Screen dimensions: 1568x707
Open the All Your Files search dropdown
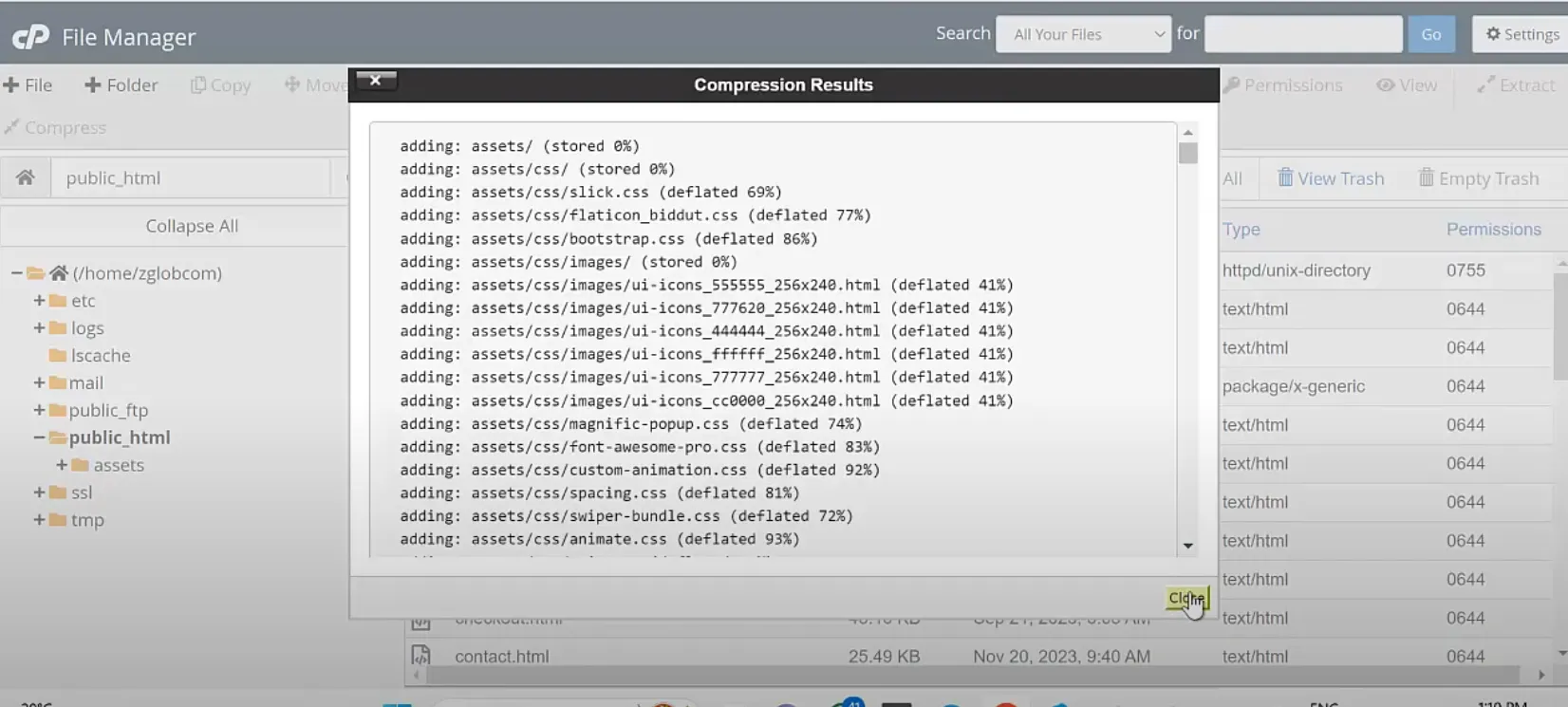[1083, 34]
